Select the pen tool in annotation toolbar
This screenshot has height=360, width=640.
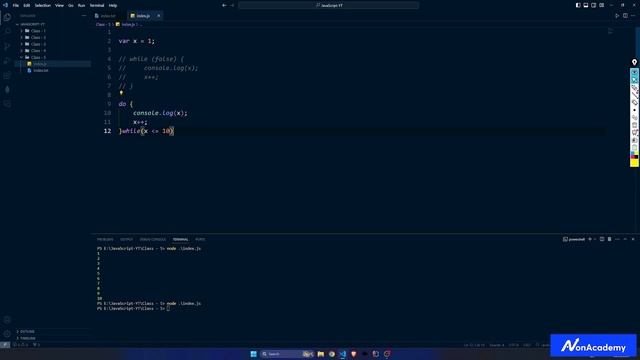pos(634,87)
